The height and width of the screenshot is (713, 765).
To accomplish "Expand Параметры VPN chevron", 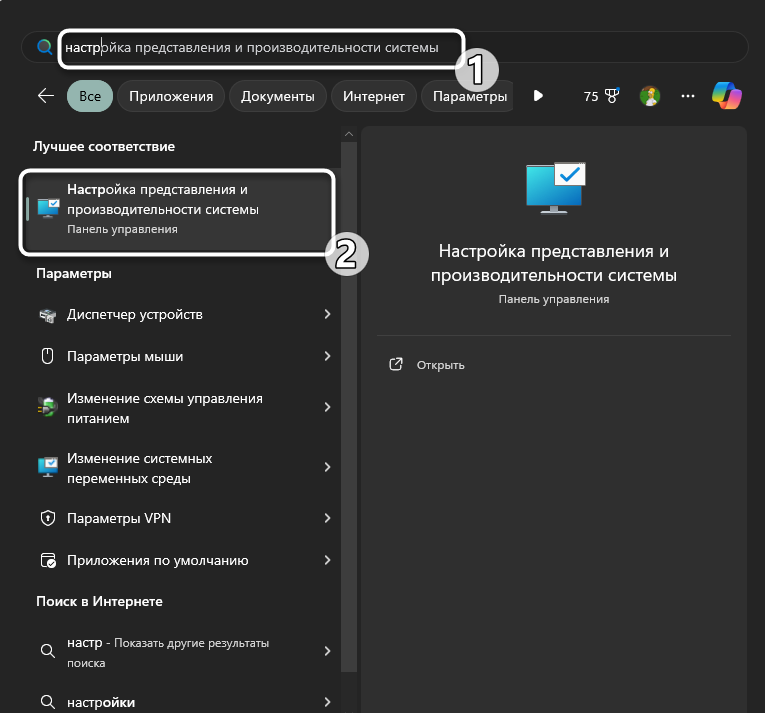I will [x=327, y=518].
